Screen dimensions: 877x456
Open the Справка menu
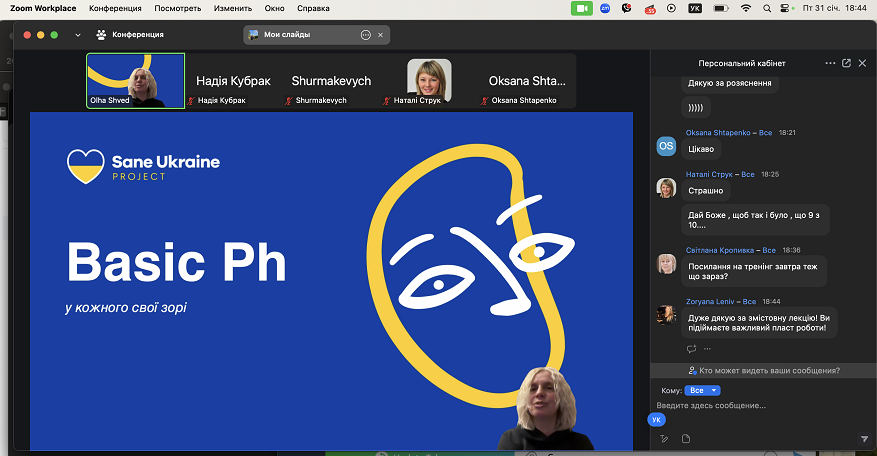(x=313, y=8)
